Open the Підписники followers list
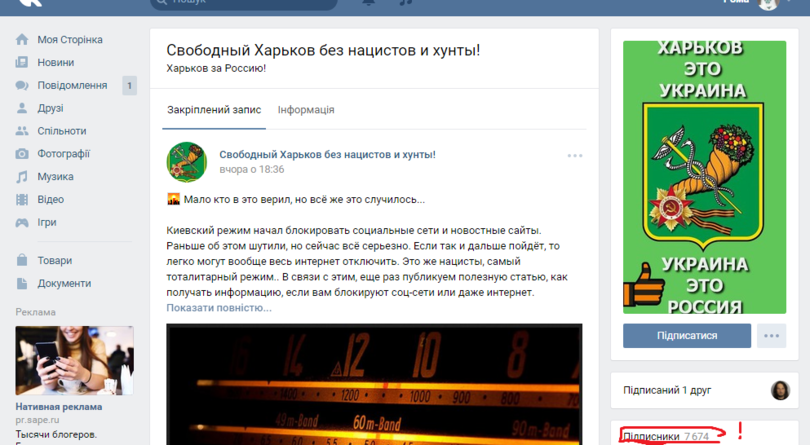The image size is (810, 445). point(651,437)
